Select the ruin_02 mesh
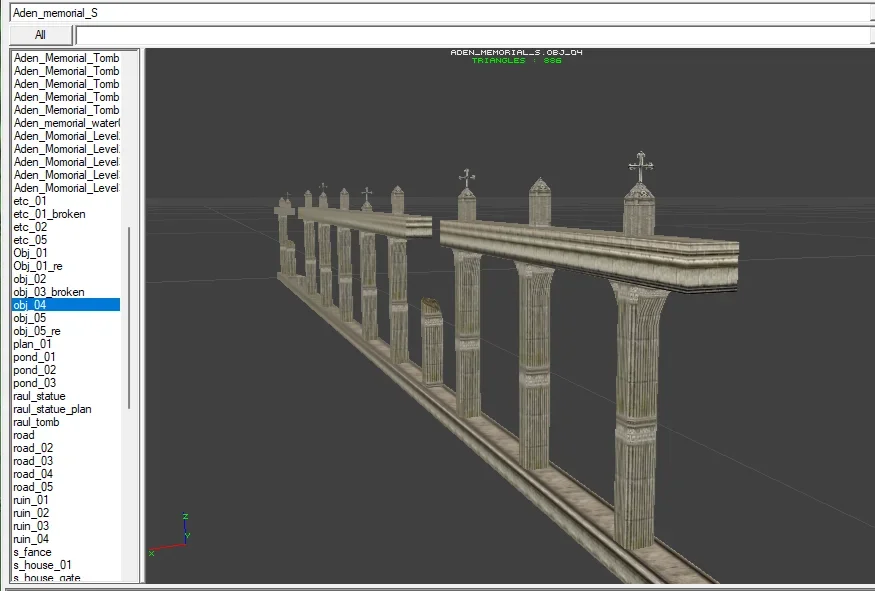This screenshot has width=875, height=591. [x=66, y=513]
